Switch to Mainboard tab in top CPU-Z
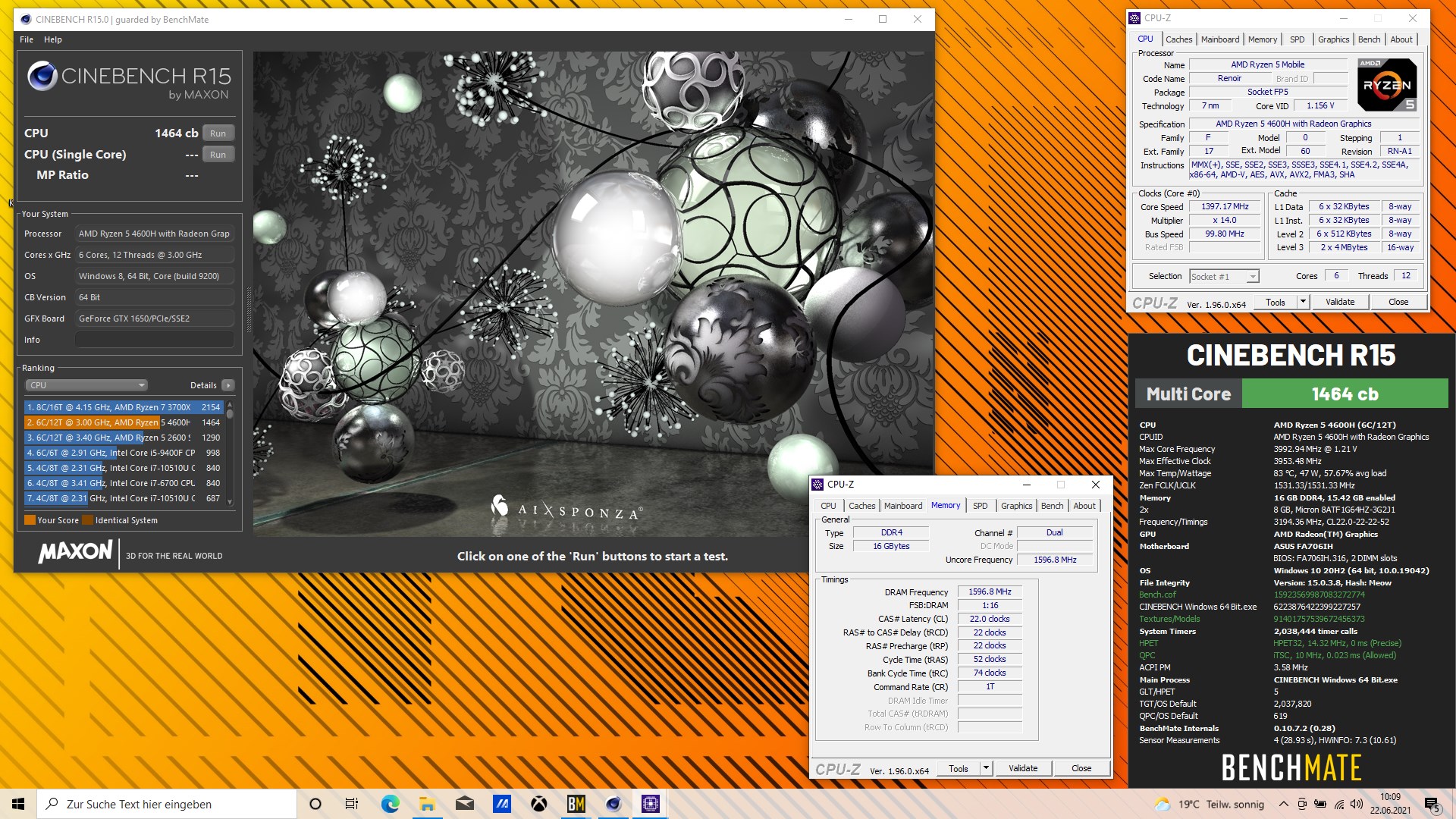The image size is (1456, 819). (1220, 39)
